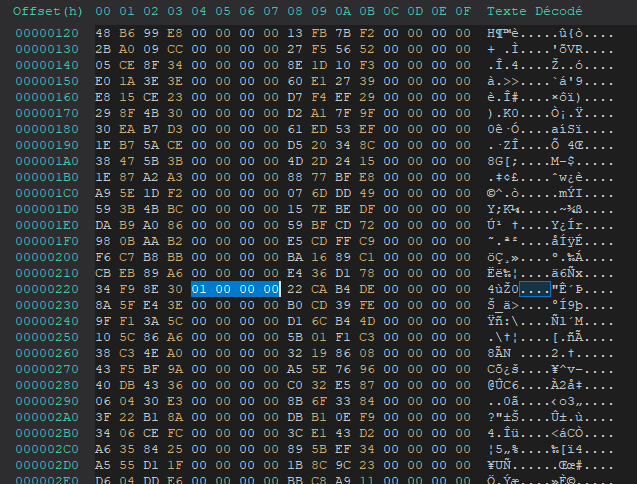Select byte 4E in row 00000260
637x484 pixels.
coord(151,353)
